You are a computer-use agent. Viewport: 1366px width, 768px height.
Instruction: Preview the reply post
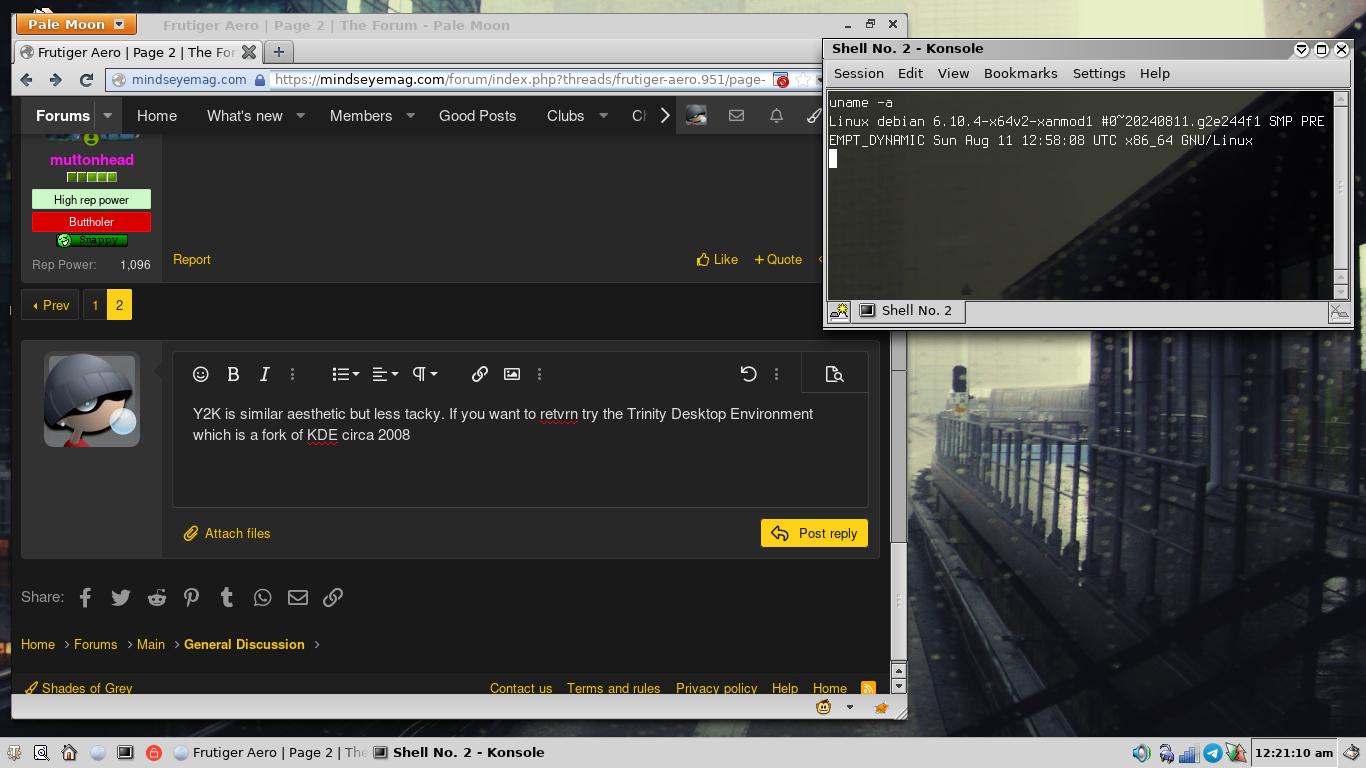[834, 374]
